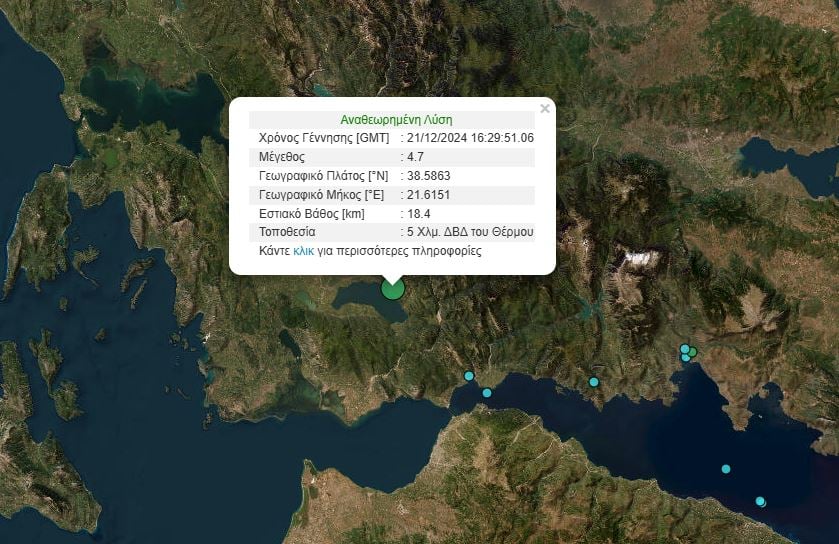Click the large green earthquake epicenter marker
839x544 pixels.
point(393,289)
